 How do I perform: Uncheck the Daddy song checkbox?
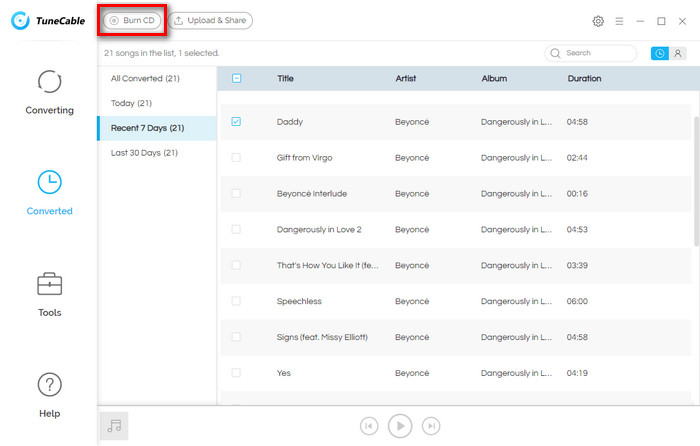pos(236,121)
